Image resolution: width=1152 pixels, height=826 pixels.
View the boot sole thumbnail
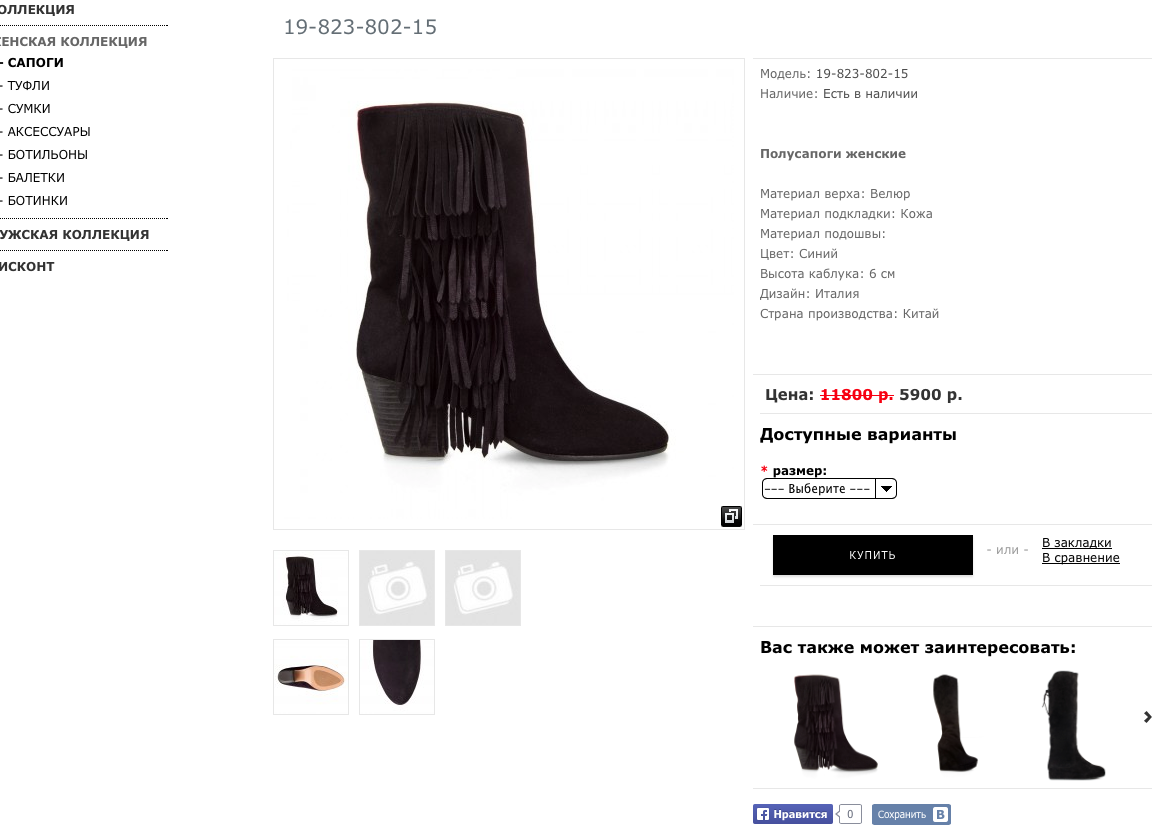tap(311, 677)
